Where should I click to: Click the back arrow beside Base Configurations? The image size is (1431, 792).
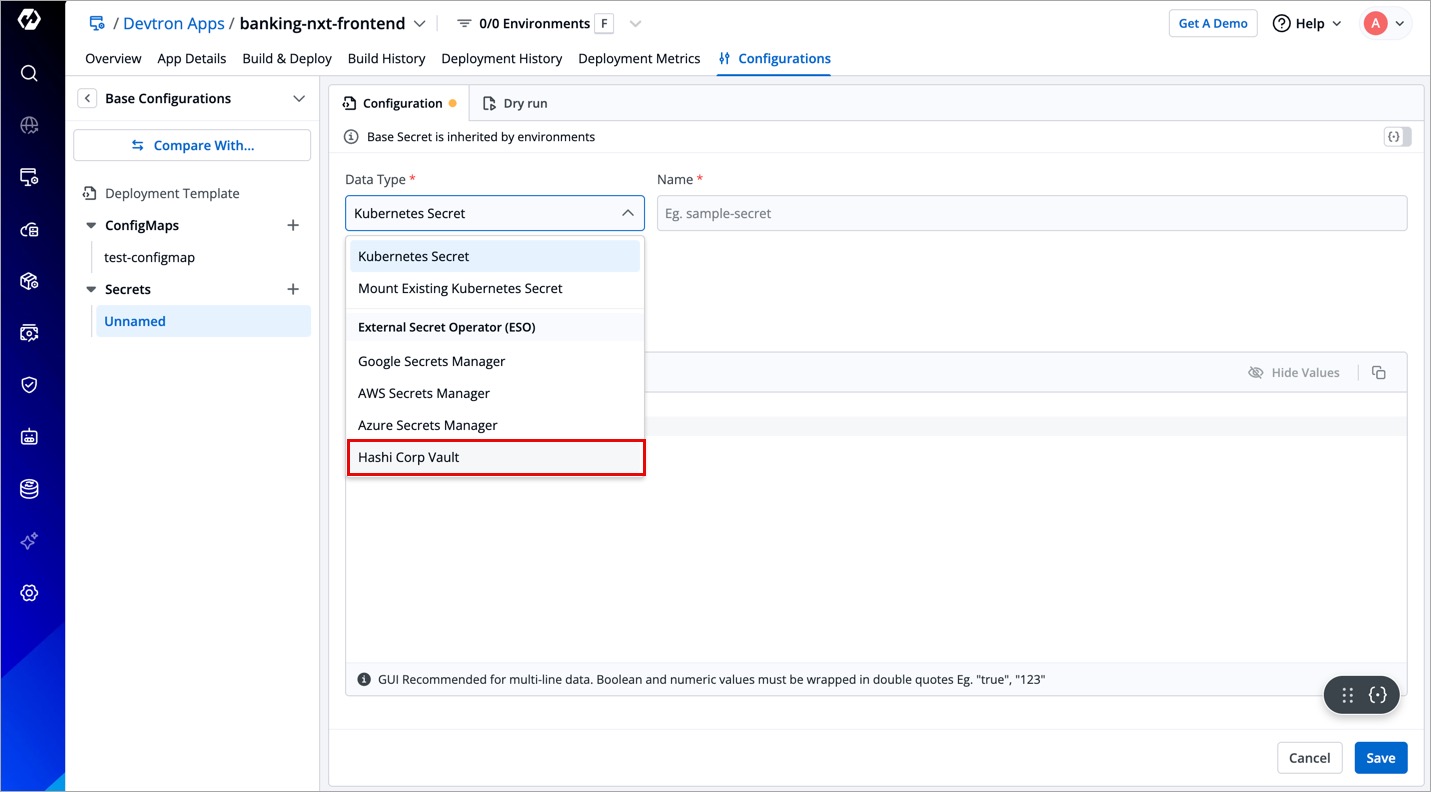(x=88, y=98)
